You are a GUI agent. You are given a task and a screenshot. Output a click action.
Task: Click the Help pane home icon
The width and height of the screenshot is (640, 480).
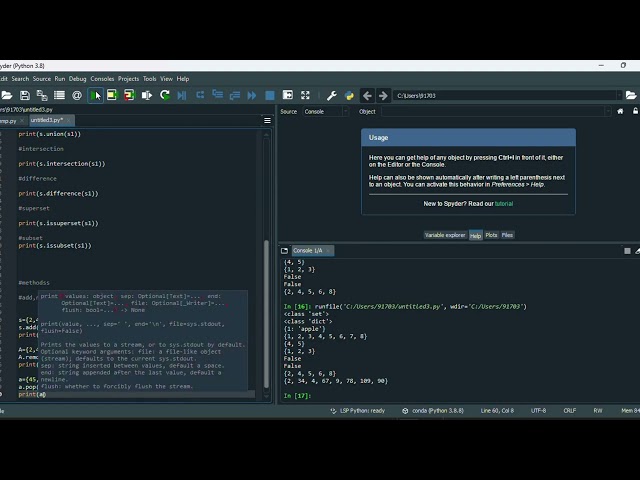coord(620,111)
